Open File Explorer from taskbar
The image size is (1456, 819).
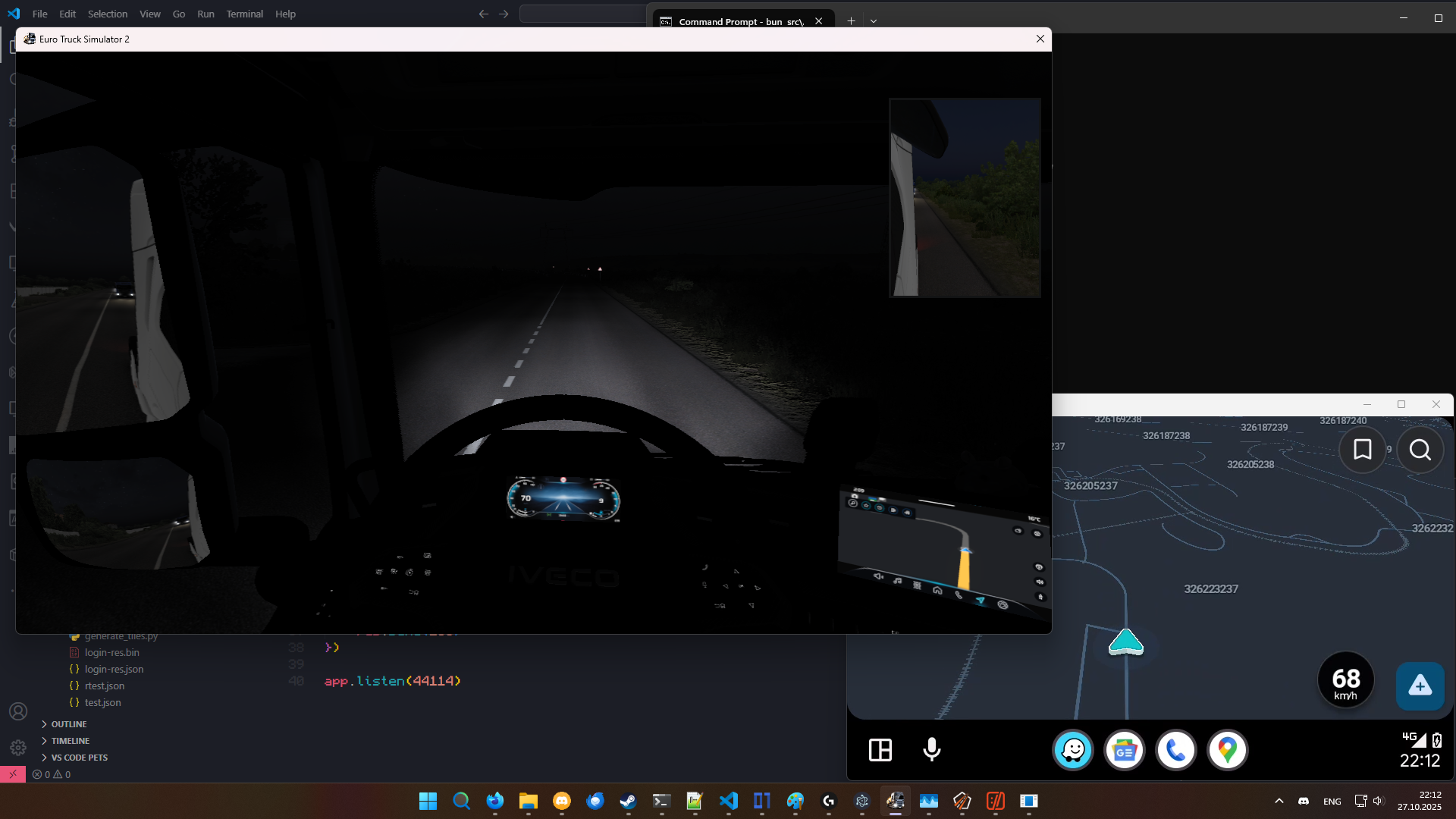click(528, 801)
